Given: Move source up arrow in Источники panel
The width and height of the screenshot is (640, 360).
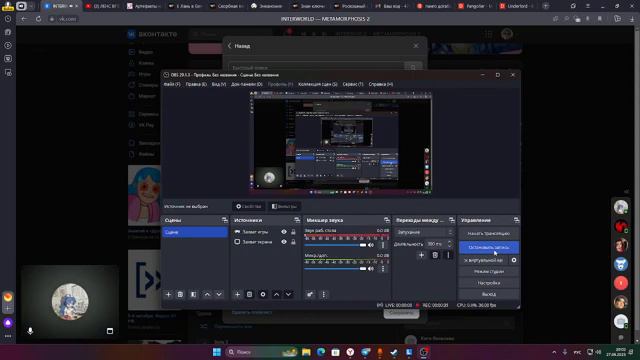Looking at the screenshot, I should tap(276, 294).
